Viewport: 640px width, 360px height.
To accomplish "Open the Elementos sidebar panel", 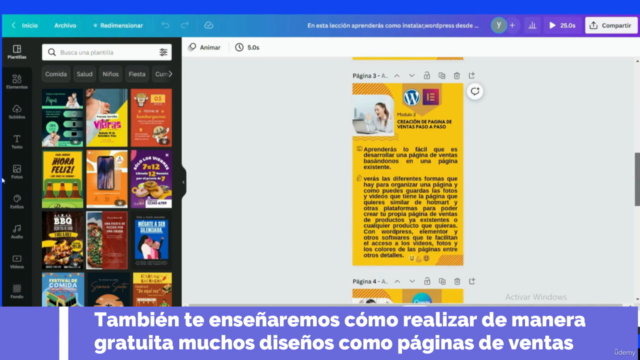I will pyautogui.click(x=17, y=82).
